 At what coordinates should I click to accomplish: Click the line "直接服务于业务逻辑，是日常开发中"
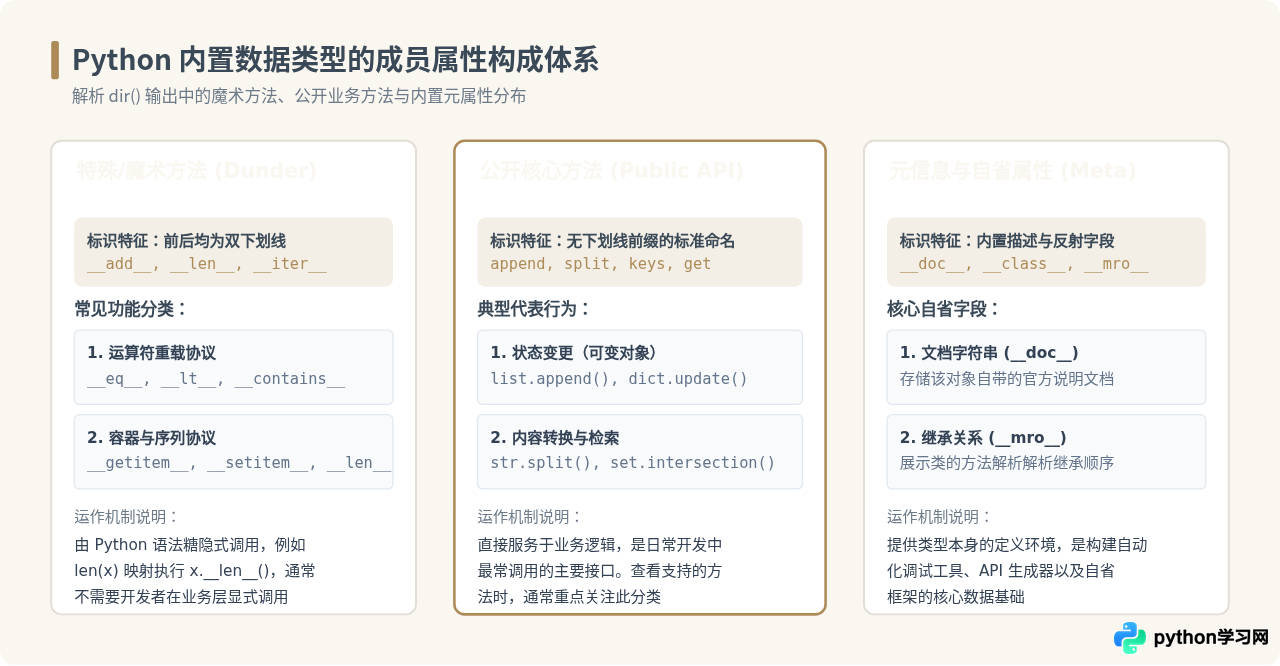pos(600,545)
